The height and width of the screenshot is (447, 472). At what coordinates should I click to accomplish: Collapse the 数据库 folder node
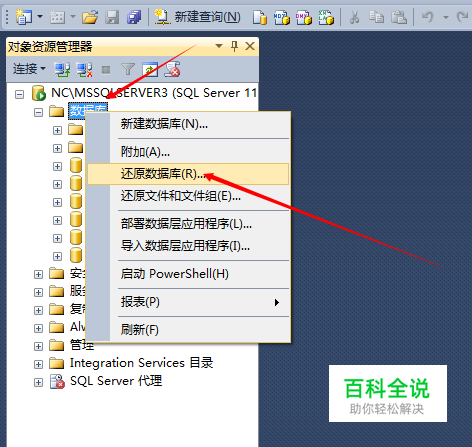tap(39, 112)
